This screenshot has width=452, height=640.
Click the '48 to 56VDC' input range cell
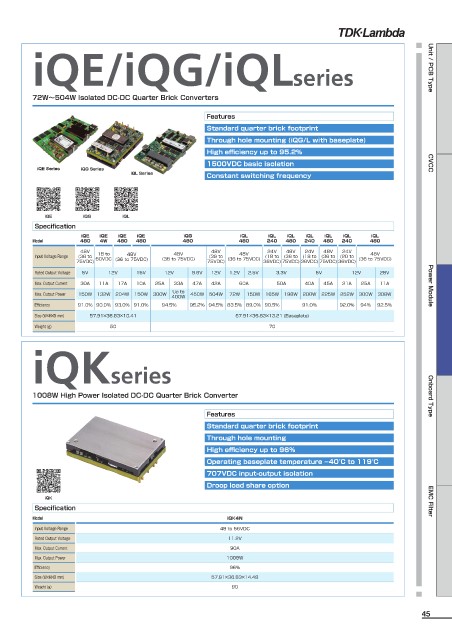[x=235, y=528]
